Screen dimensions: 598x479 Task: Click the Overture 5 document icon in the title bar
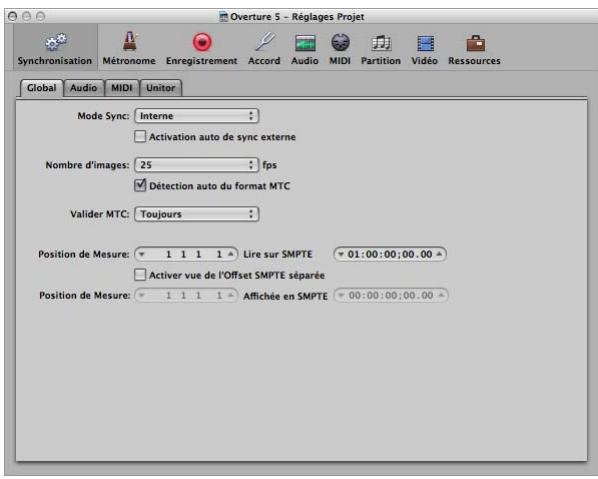[x=223, y=17]
